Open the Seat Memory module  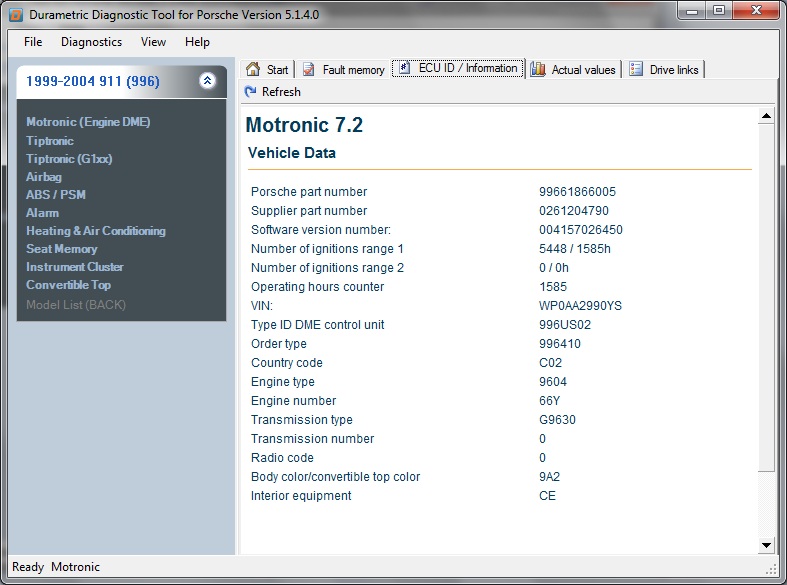[62, 249]
